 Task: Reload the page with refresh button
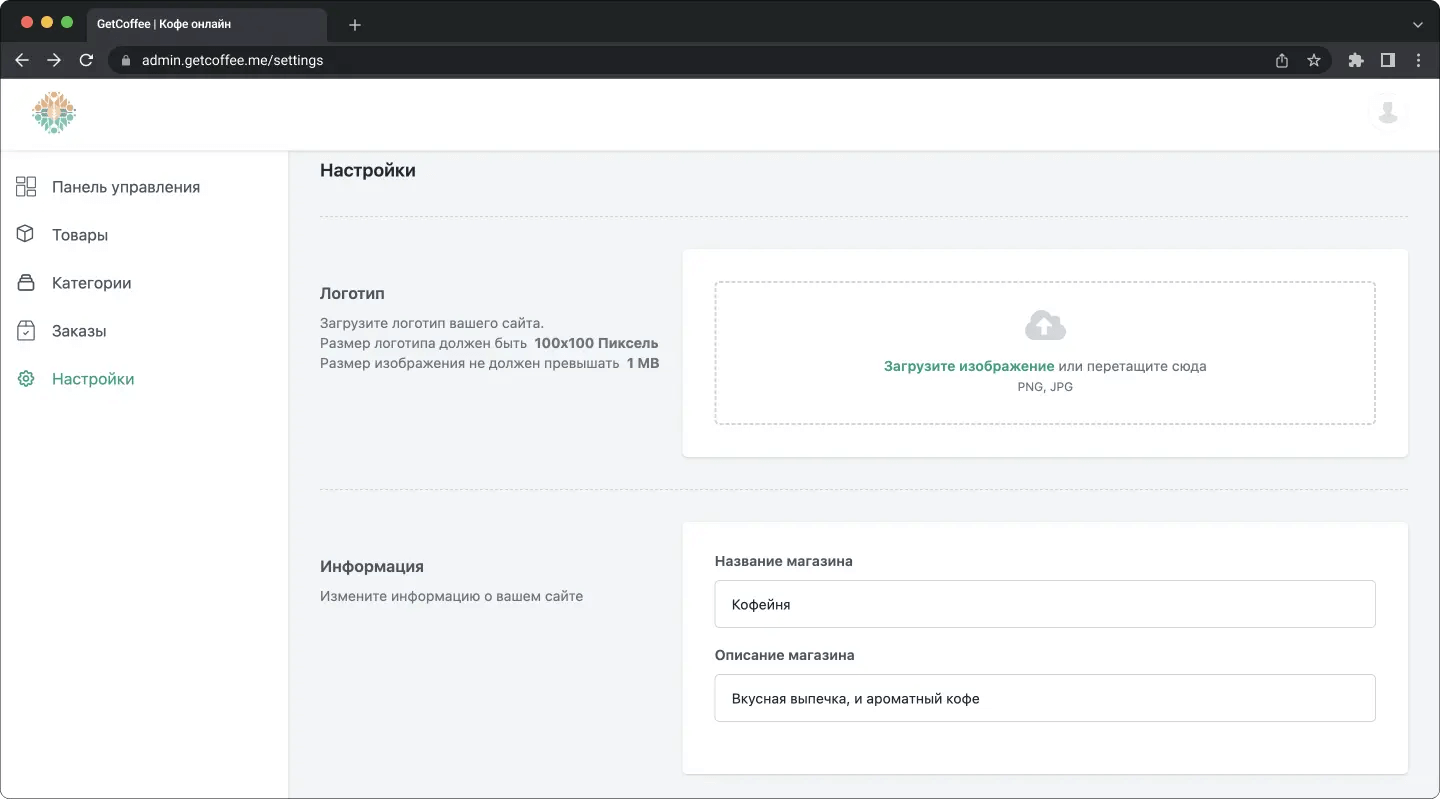(x=86, y=60)
